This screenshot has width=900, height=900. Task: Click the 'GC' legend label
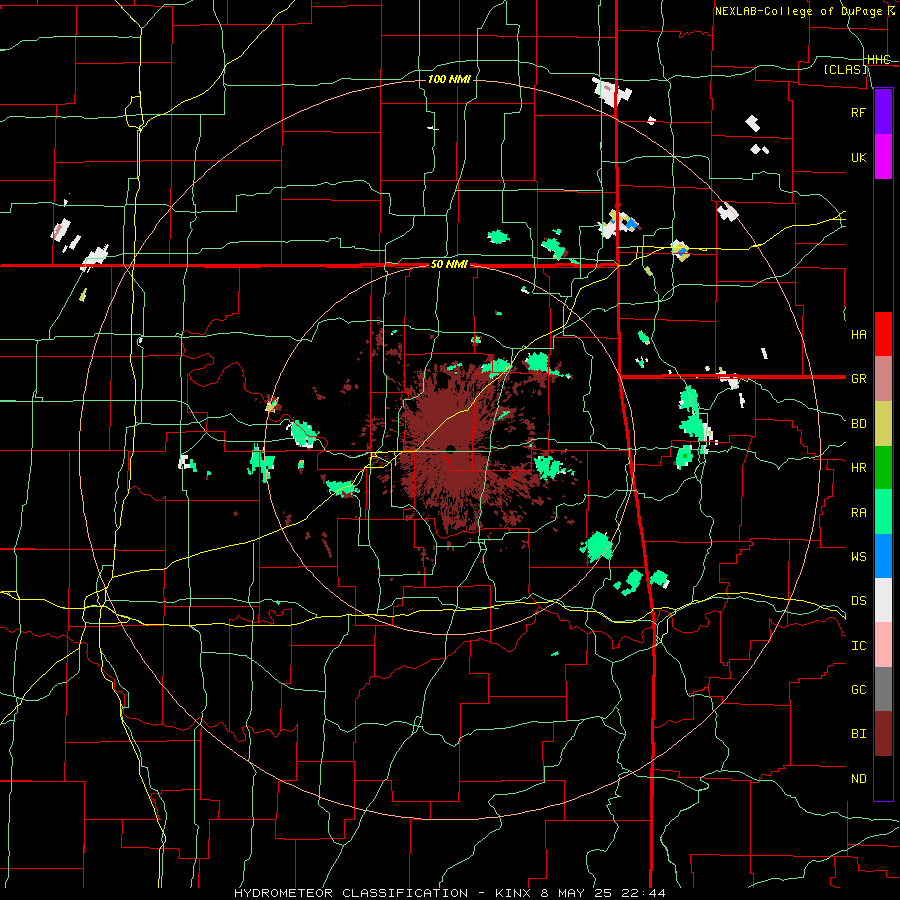858,690
